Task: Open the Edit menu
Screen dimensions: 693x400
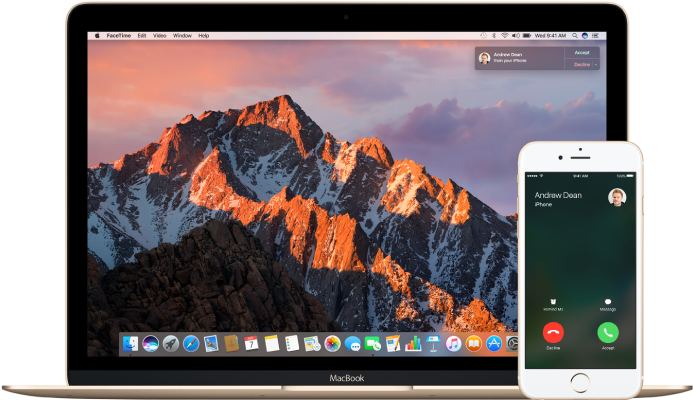Action: [x=142, y=36]
